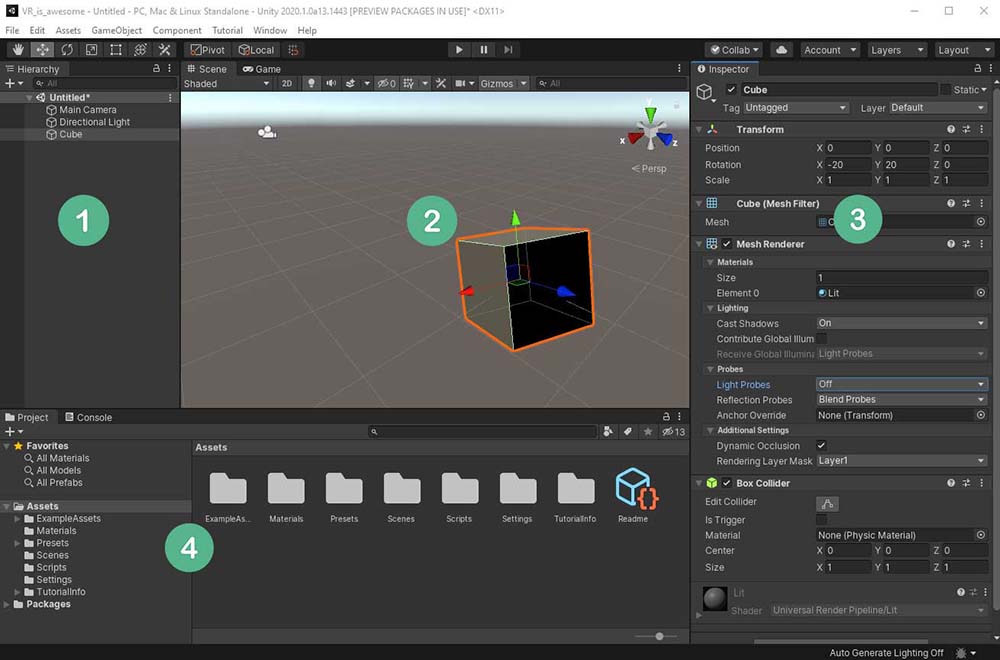Toggle scene lighting with the lightbulb icon
1000x660 pixels.
[x=312, y=84]
